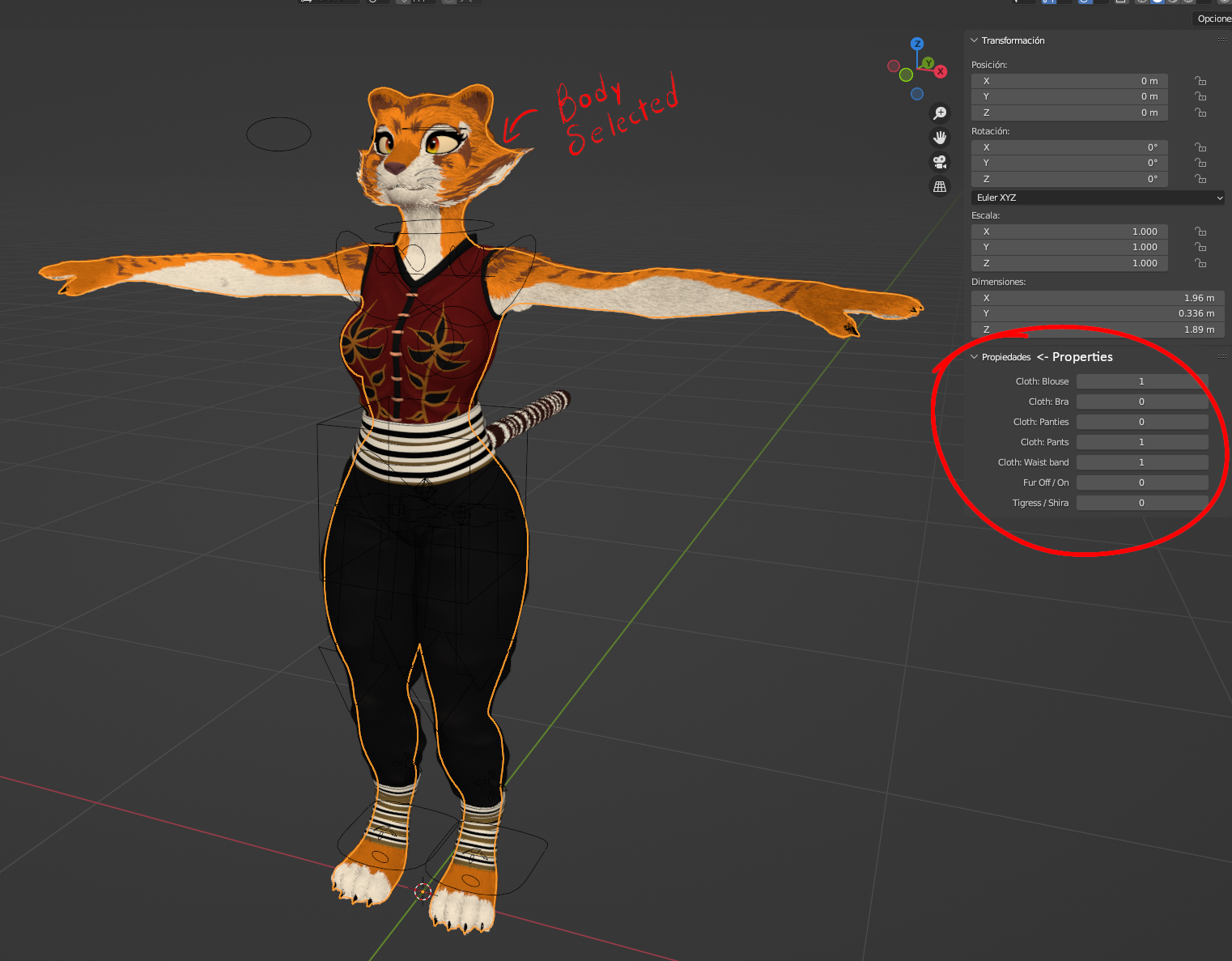Click the Posición Z field
The height and width of the screenshot is (961, 1232).
tap(1069, 113)
